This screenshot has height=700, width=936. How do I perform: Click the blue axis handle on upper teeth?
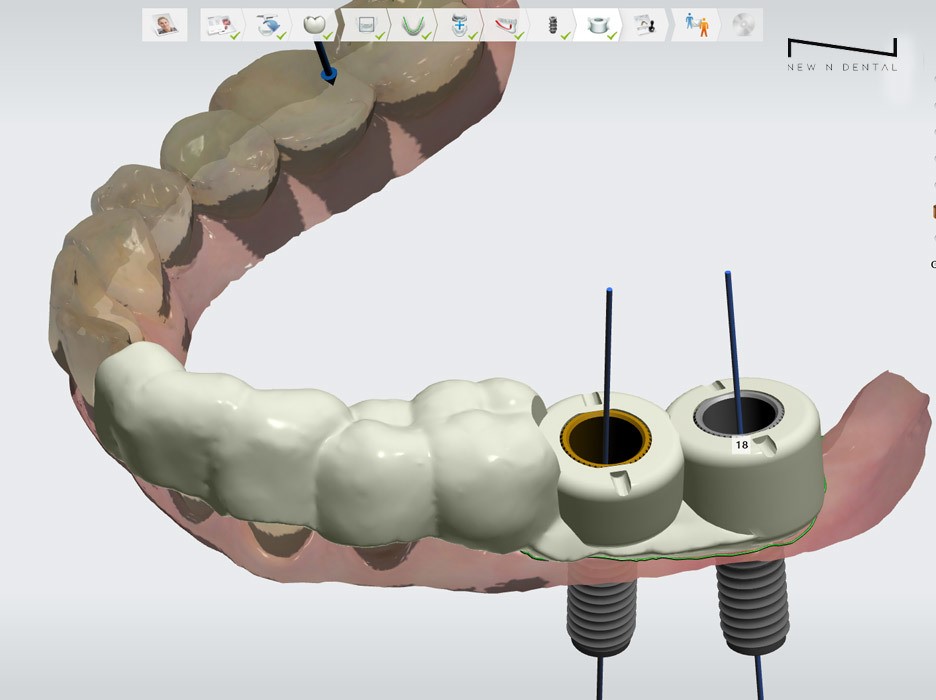coord(327,73)
